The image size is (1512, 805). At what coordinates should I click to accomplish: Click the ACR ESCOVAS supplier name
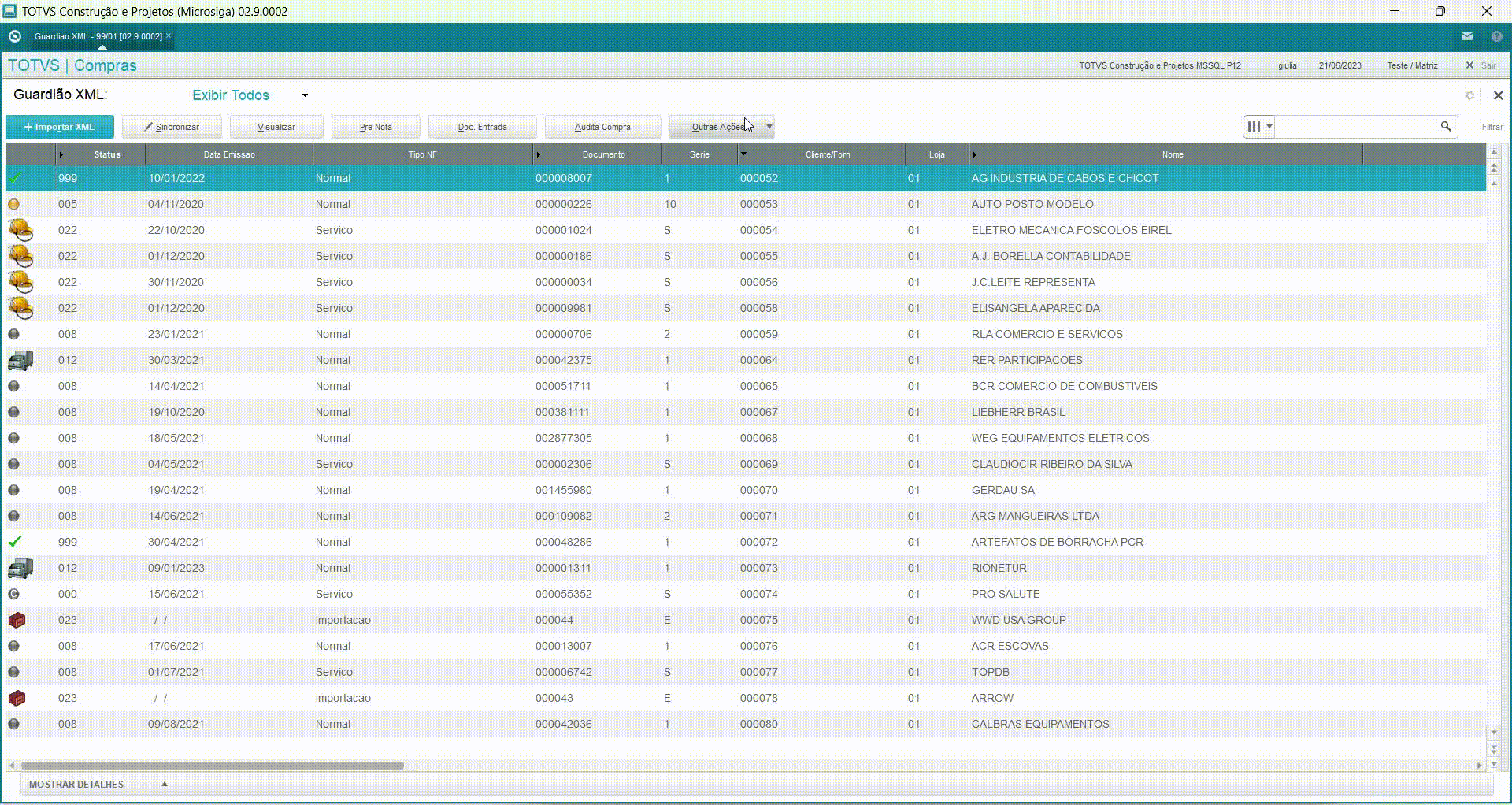click(1010, 646)
